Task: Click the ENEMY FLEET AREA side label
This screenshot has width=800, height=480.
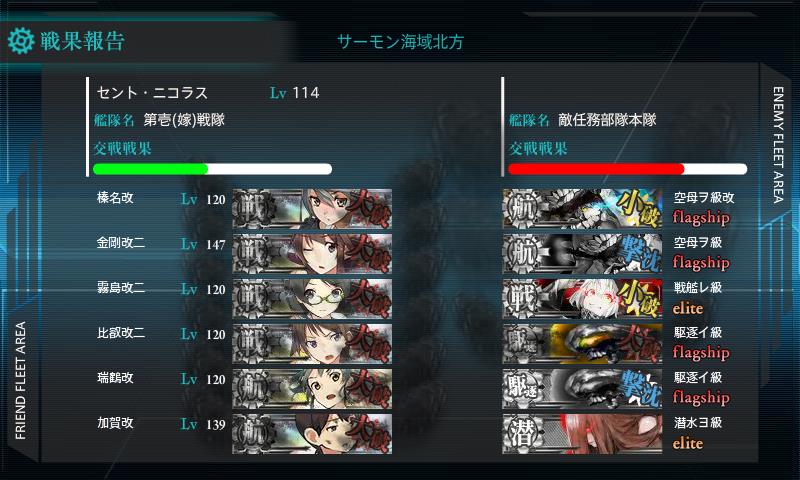Action: pyautogui.click(x=778, y=145)
